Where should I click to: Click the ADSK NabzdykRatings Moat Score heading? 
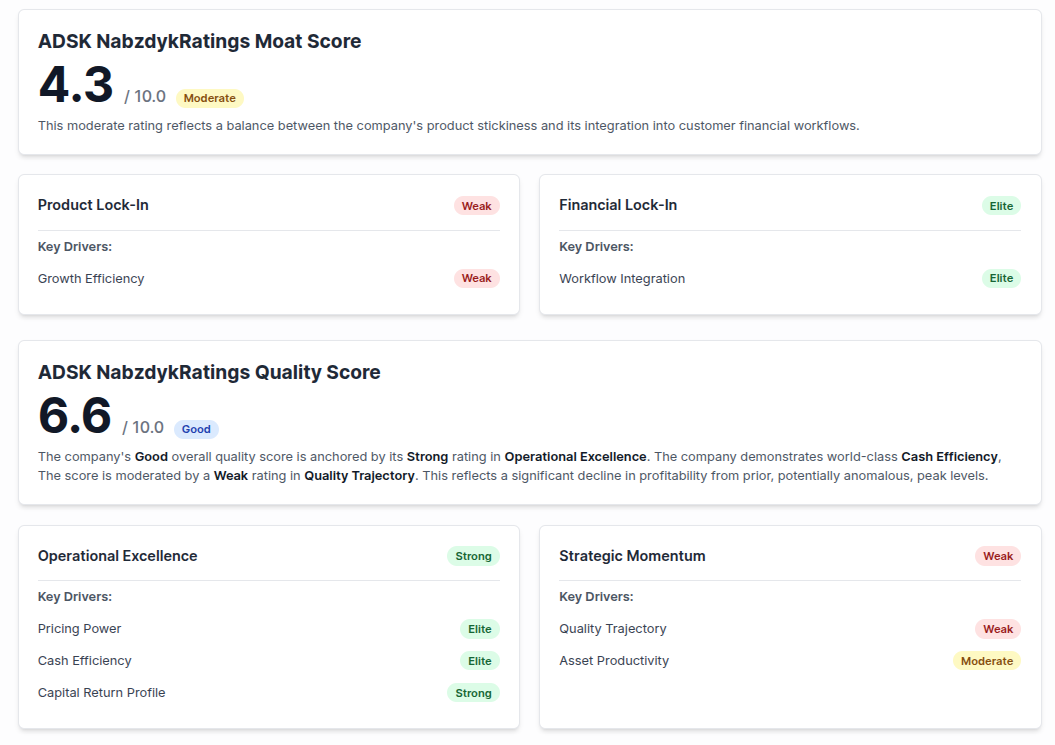click(x=199, y=41)
